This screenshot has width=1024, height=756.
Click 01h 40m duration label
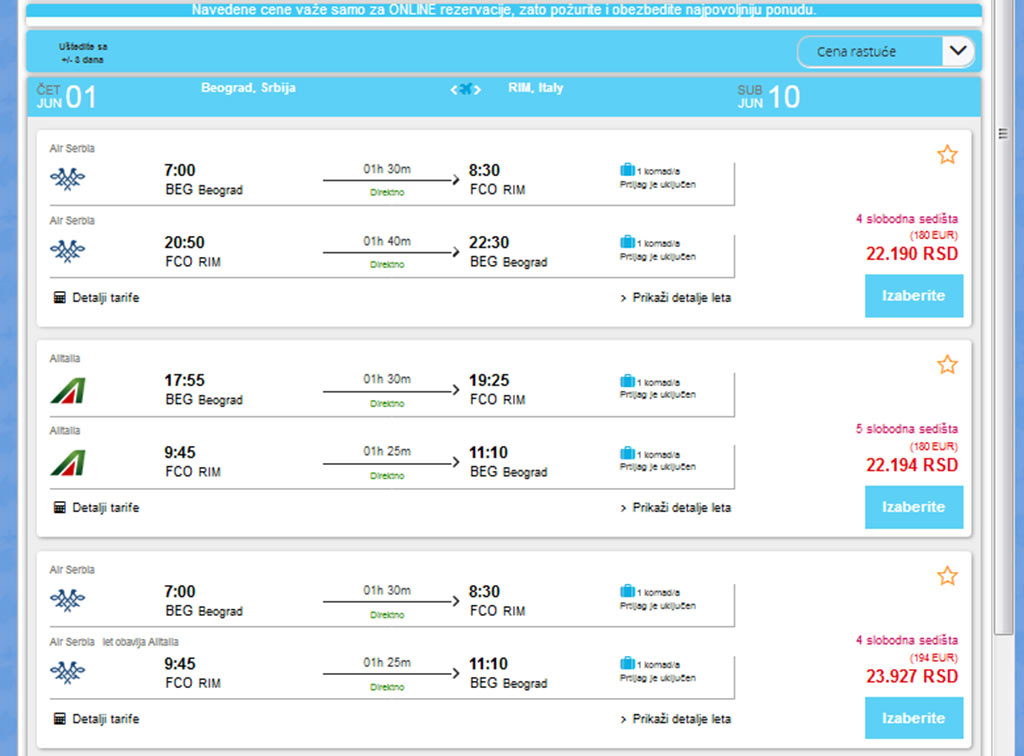pos(387,241)
